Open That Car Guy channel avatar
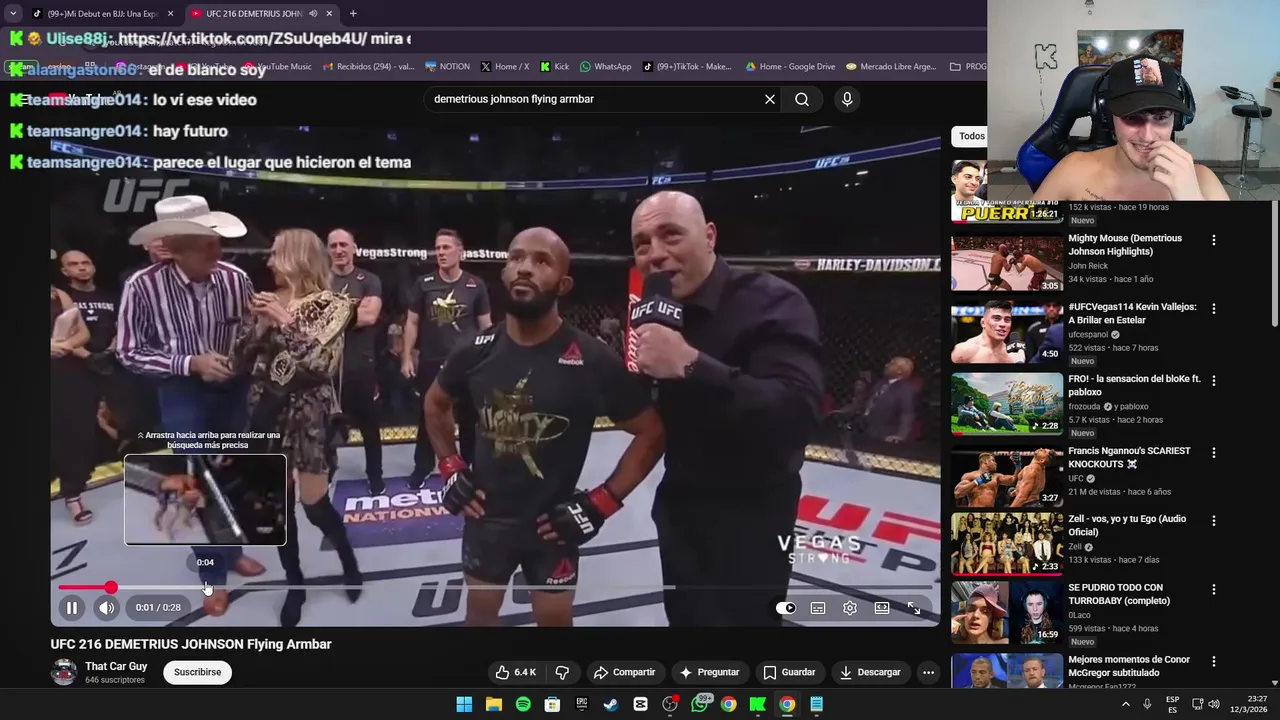 click(64, 672)
